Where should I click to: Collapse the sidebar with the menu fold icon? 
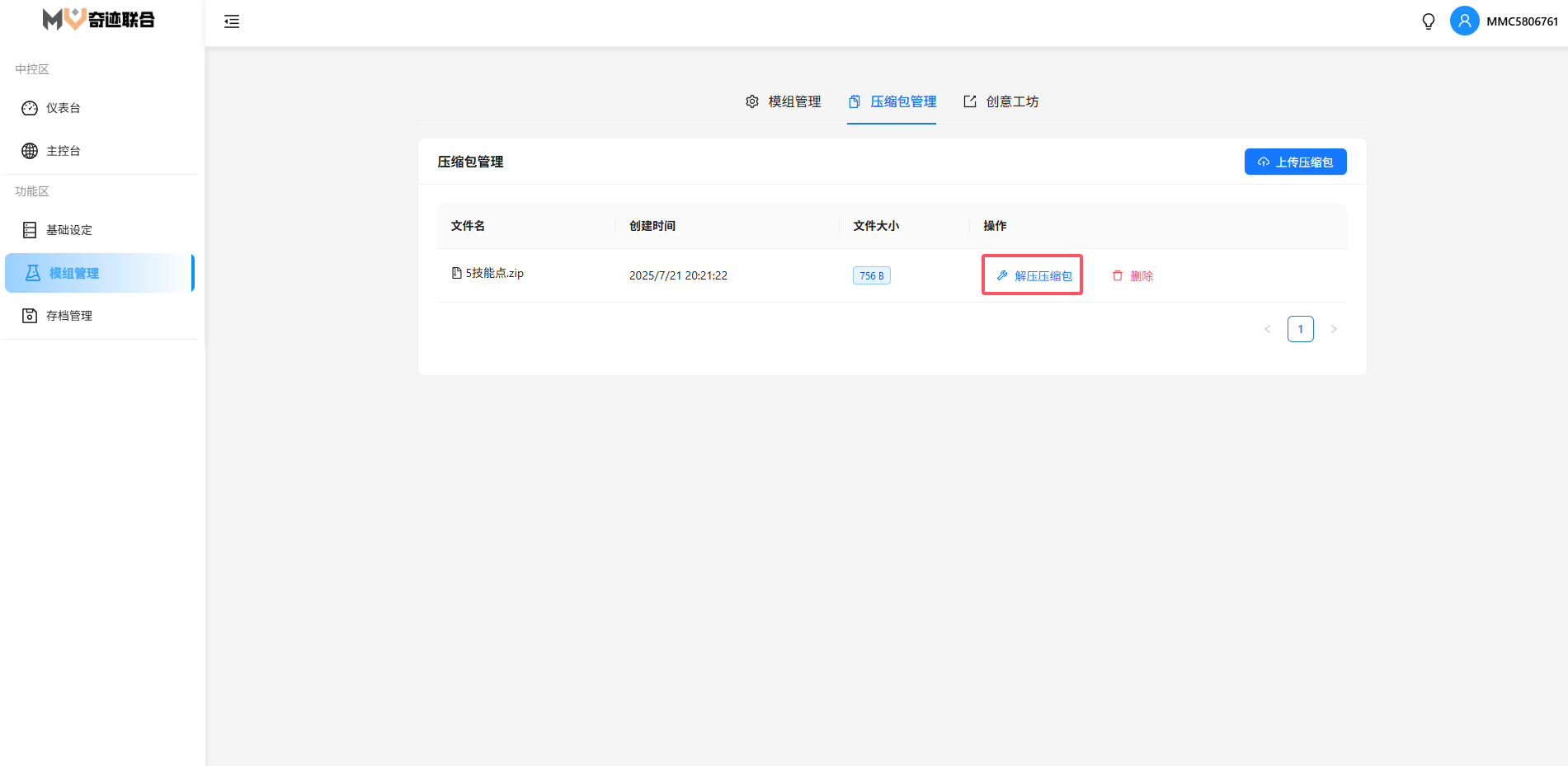tap(232, 21)
